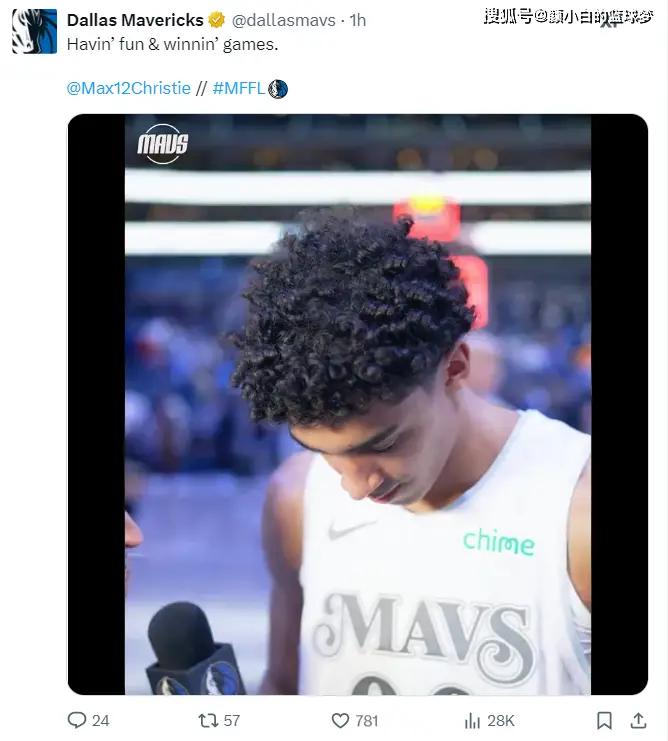The image size is (668, 741).
Task: Click the tweet text Havin' fun & winnin' games
Action: coord(172,44)
